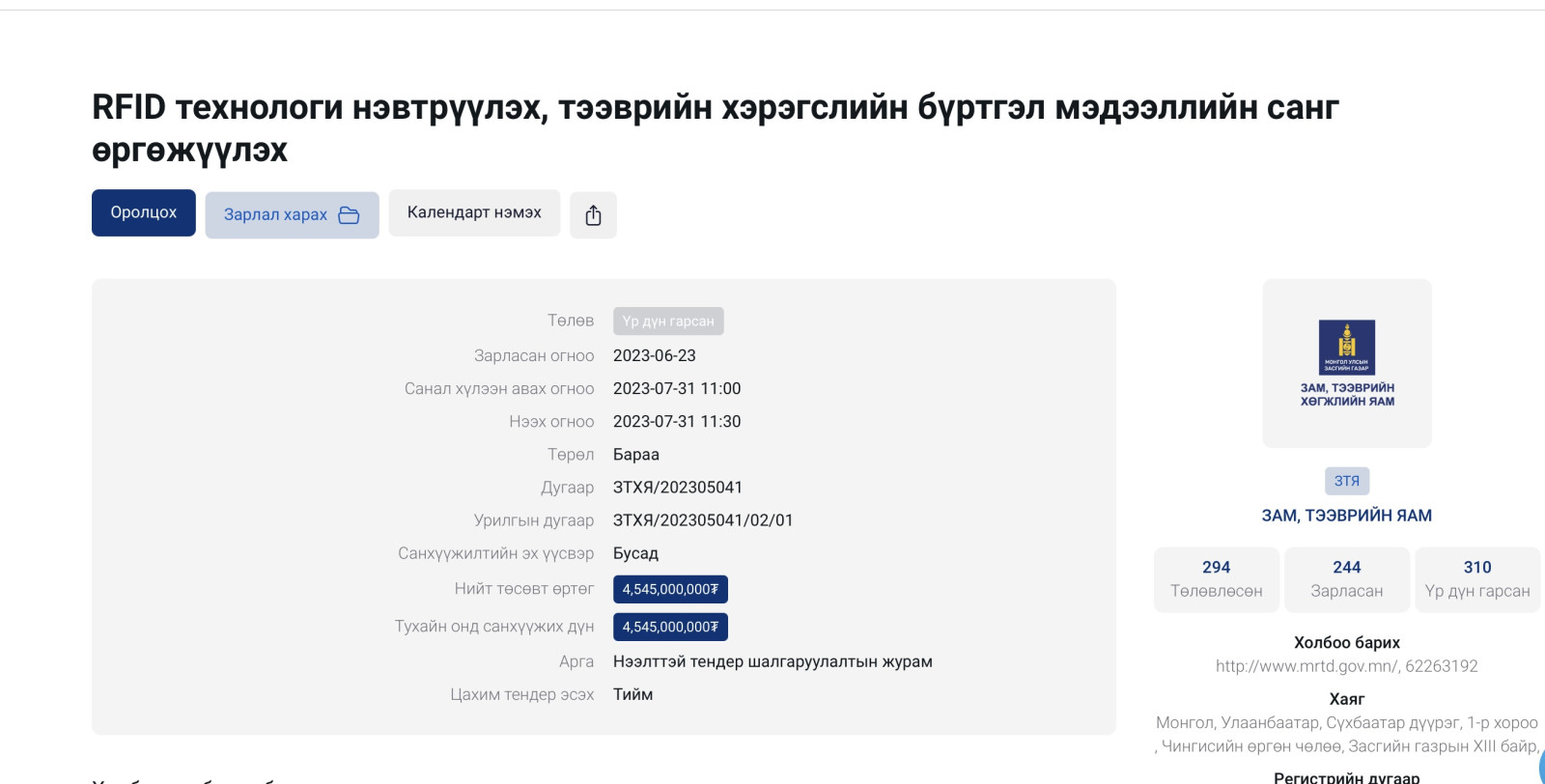Viewport: 1545px width, 784px height.
Task: Click the Үр дүн гарсан status badge
Action: [x=668, y=321]
